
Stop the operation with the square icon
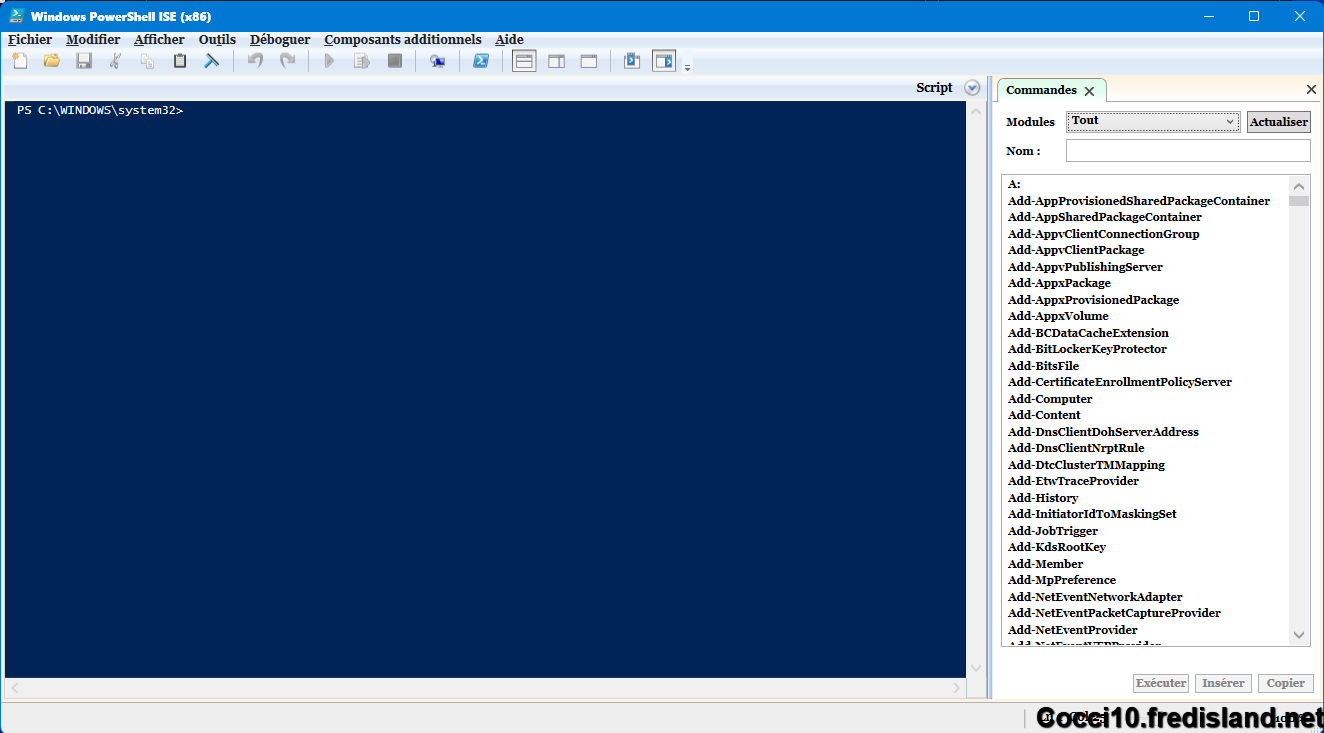point(395,61)
